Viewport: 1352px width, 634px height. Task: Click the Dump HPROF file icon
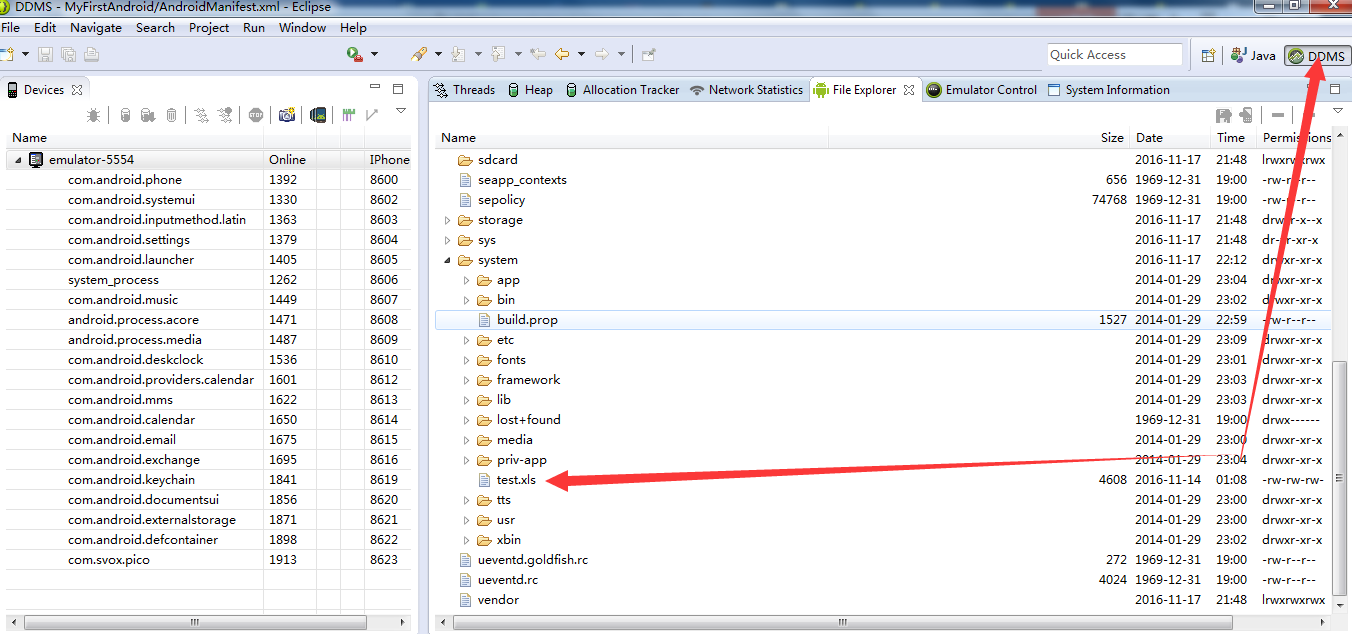(x=148, y=115)
